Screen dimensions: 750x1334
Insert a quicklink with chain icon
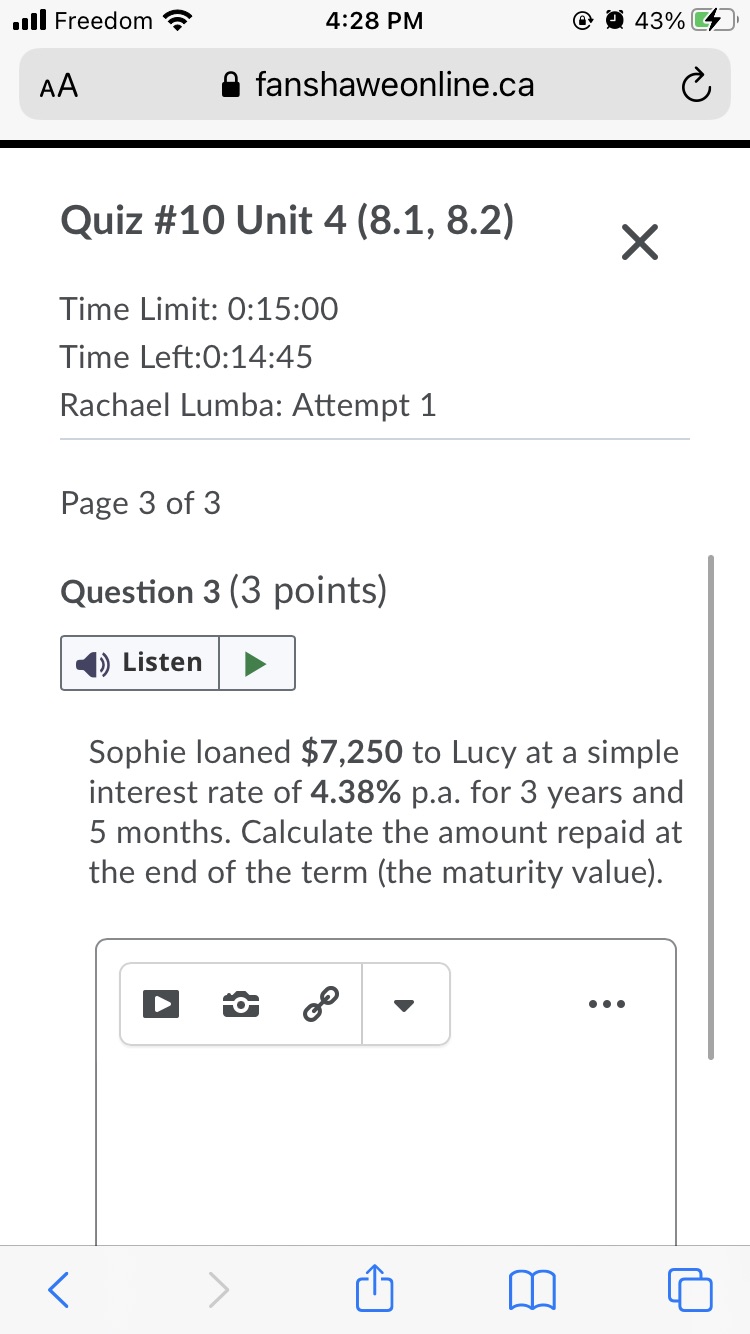point(320,1002)
